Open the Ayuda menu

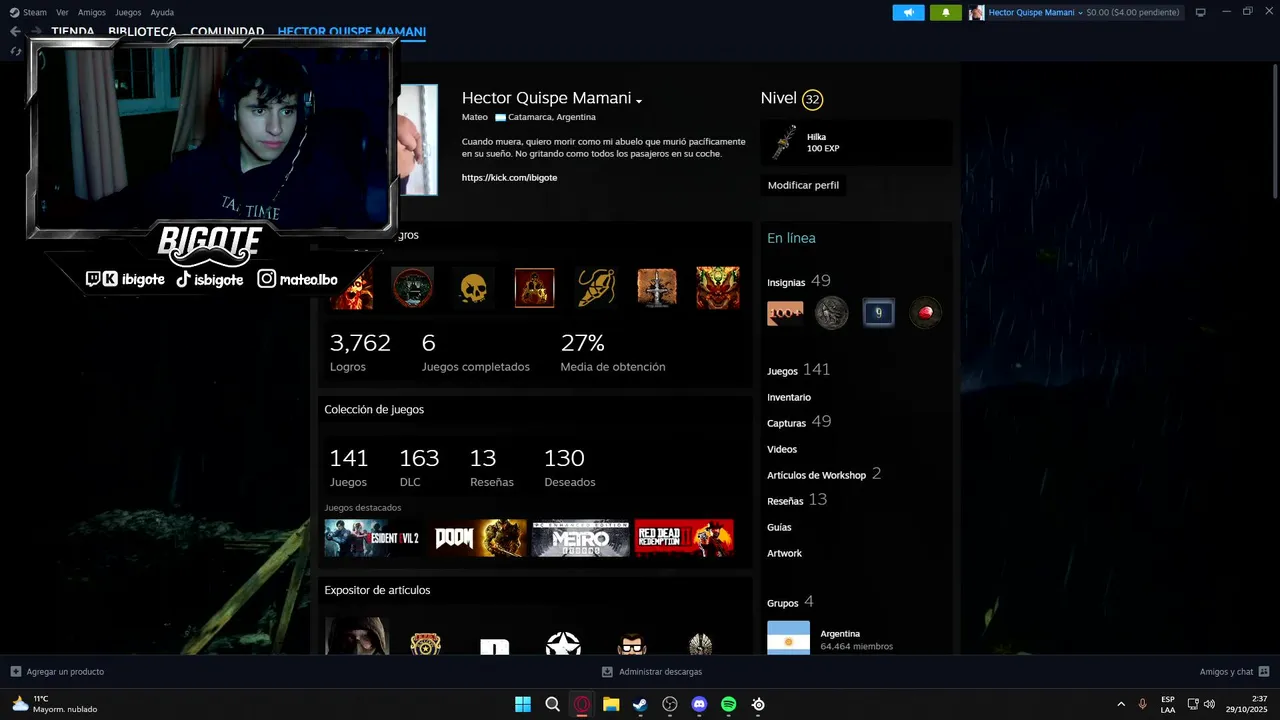click(x=162, y=12)
